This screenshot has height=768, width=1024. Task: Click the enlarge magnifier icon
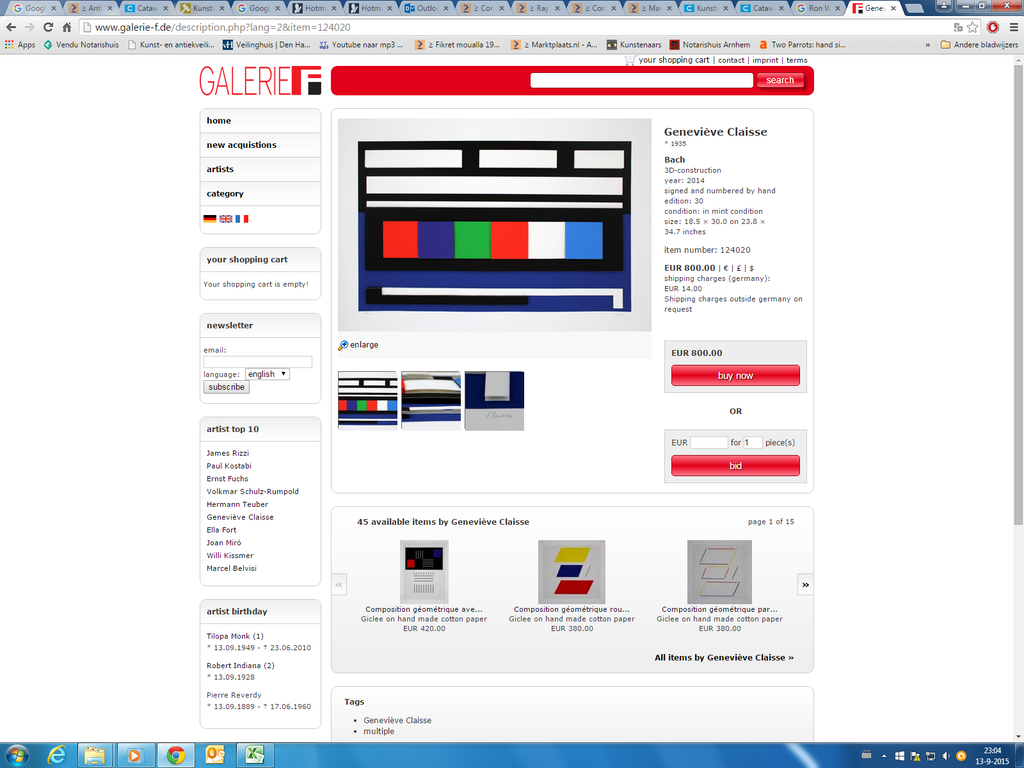pyautogui.click(x=343, y=345)
